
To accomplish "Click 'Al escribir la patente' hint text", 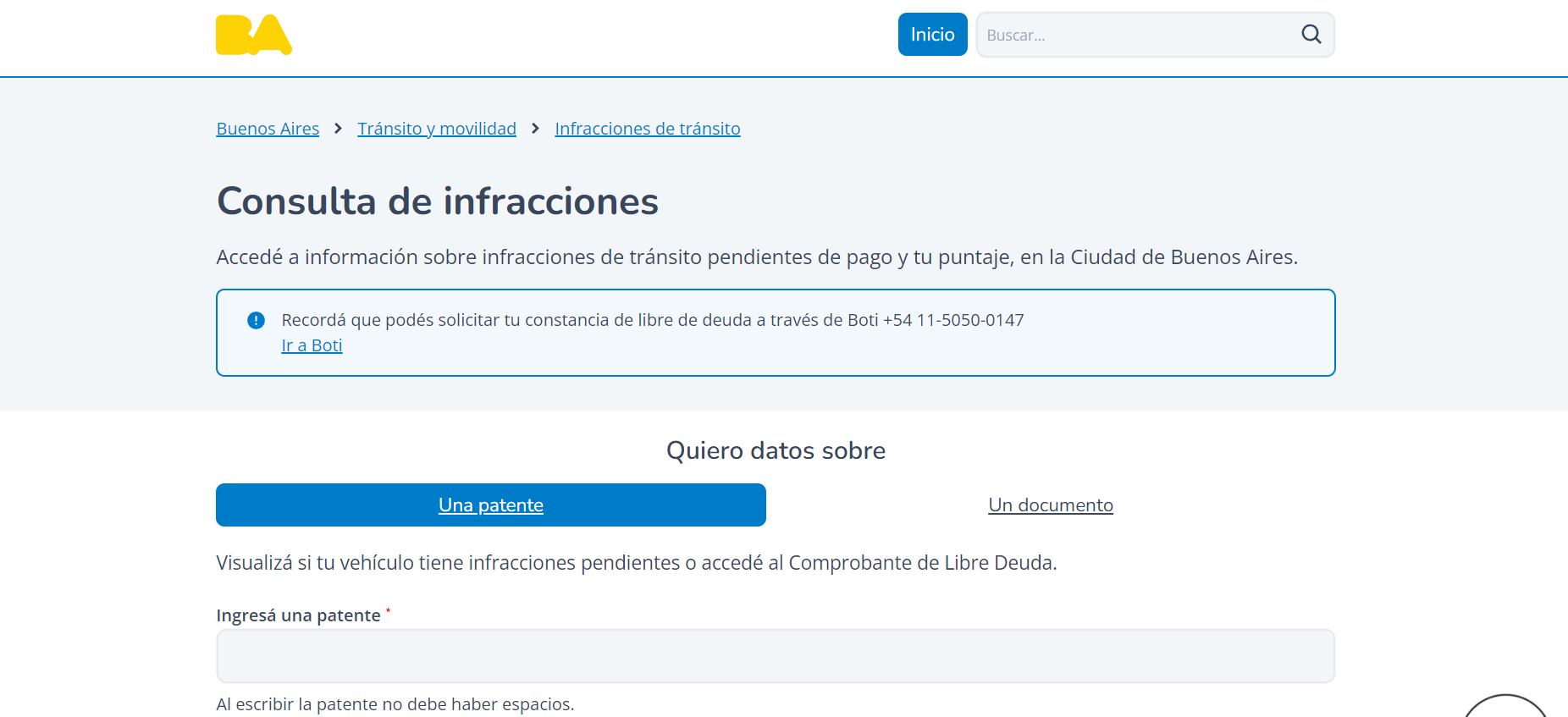I will coord(395,704).
